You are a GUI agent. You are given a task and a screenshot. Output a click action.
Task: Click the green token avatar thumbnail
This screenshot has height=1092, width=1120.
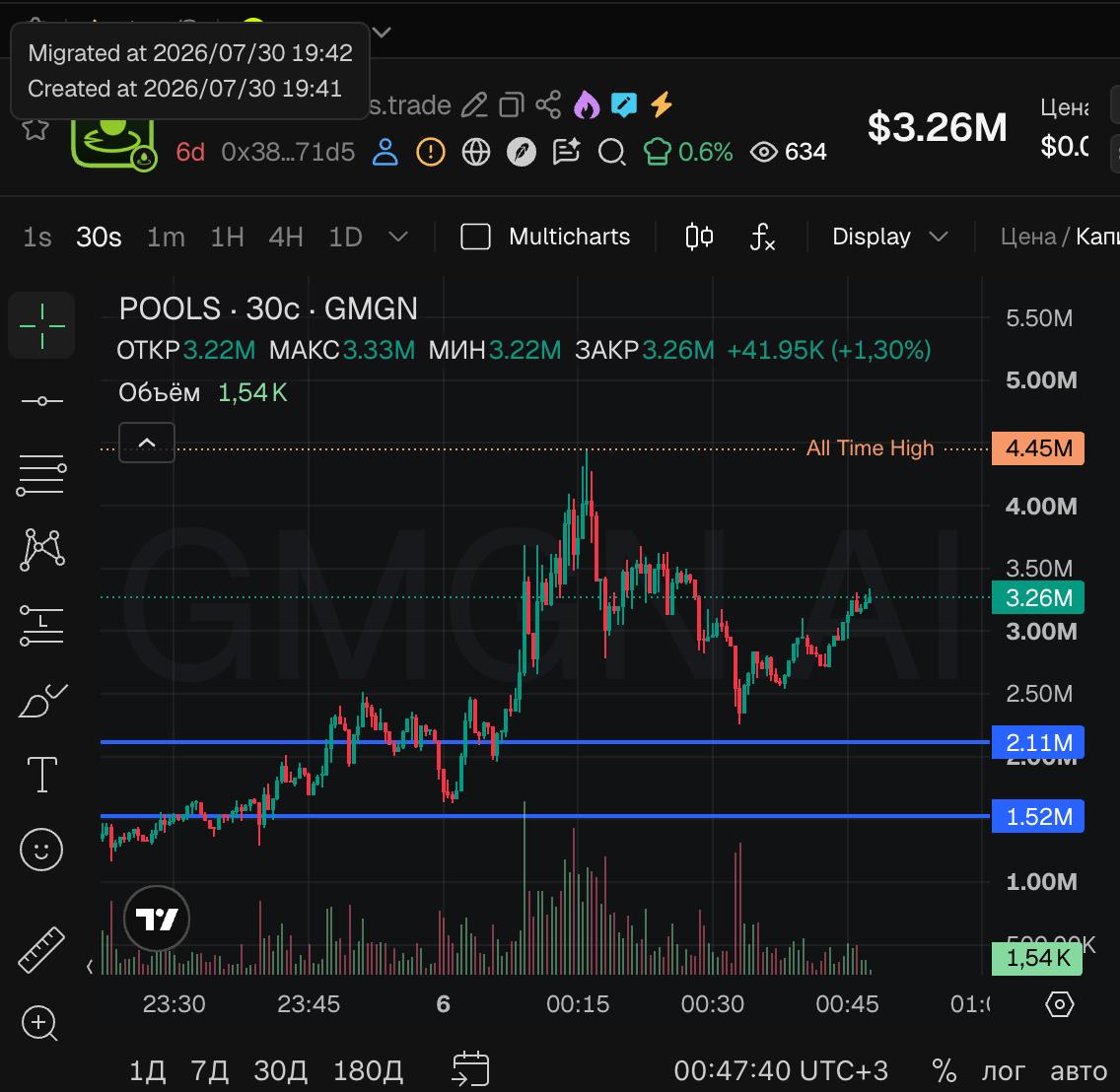coord(112,144)
